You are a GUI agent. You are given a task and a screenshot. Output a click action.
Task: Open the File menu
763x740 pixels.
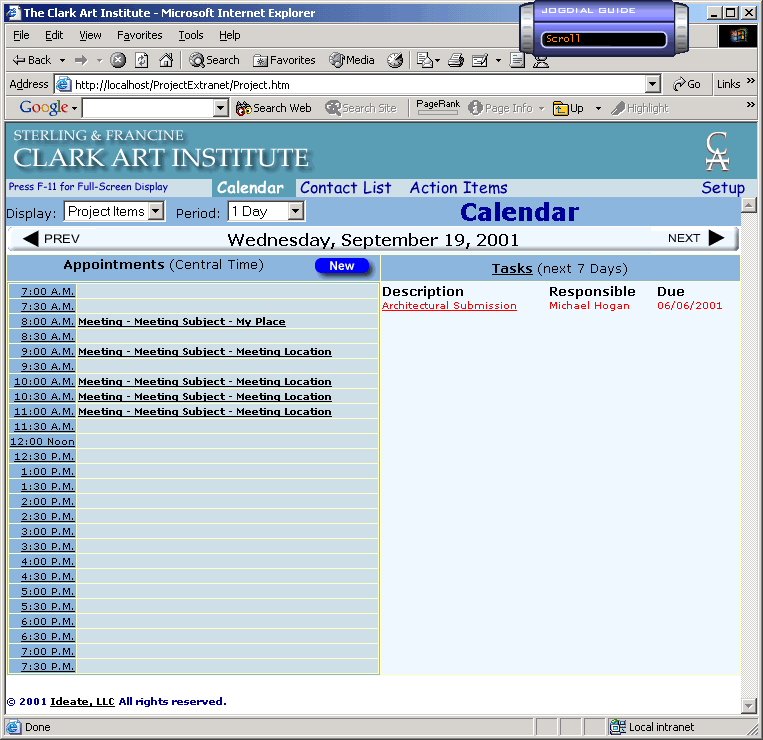(21, 35)
